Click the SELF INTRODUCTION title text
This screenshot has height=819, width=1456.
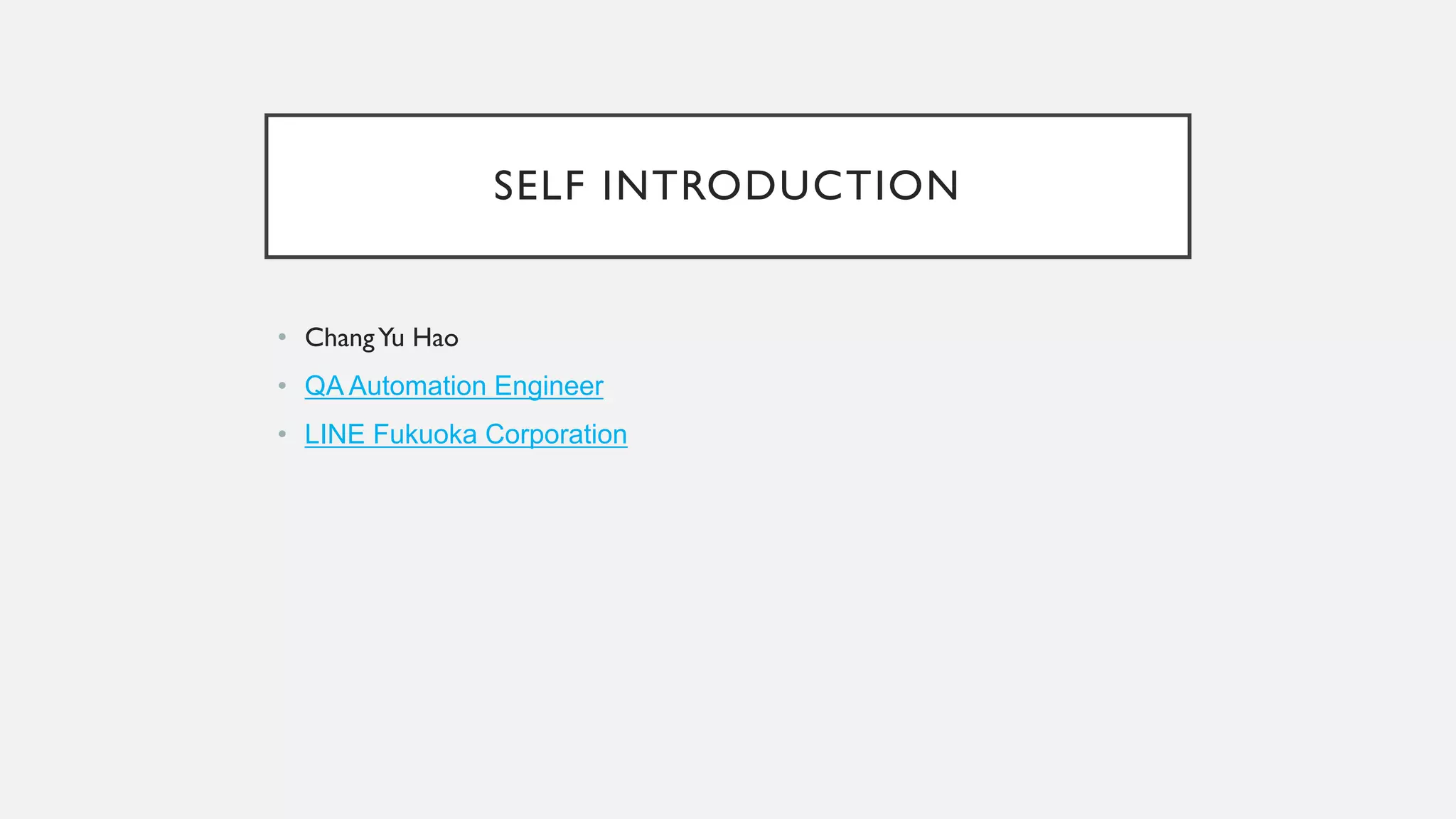click(x=727, y=186)
